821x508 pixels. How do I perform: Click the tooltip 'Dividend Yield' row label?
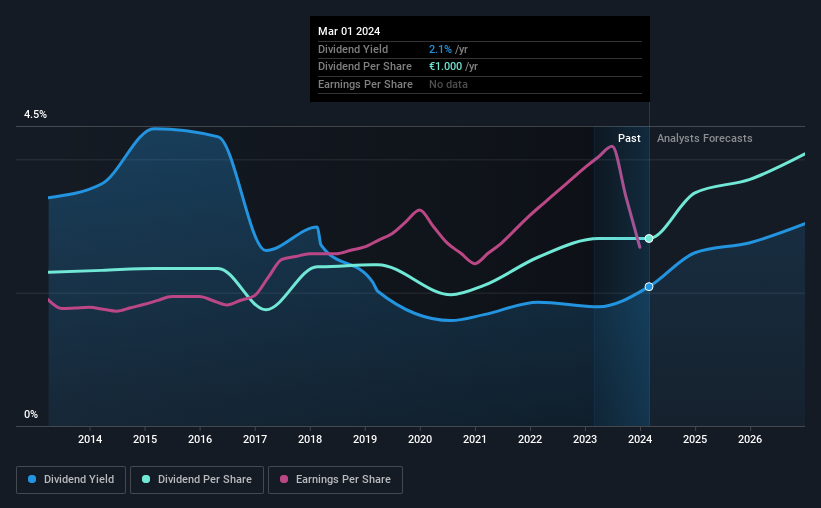click(353, 49)
